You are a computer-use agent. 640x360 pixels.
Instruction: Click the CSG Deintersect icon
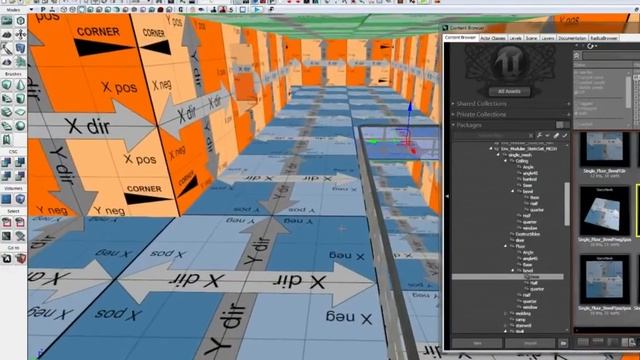(20, 176)
